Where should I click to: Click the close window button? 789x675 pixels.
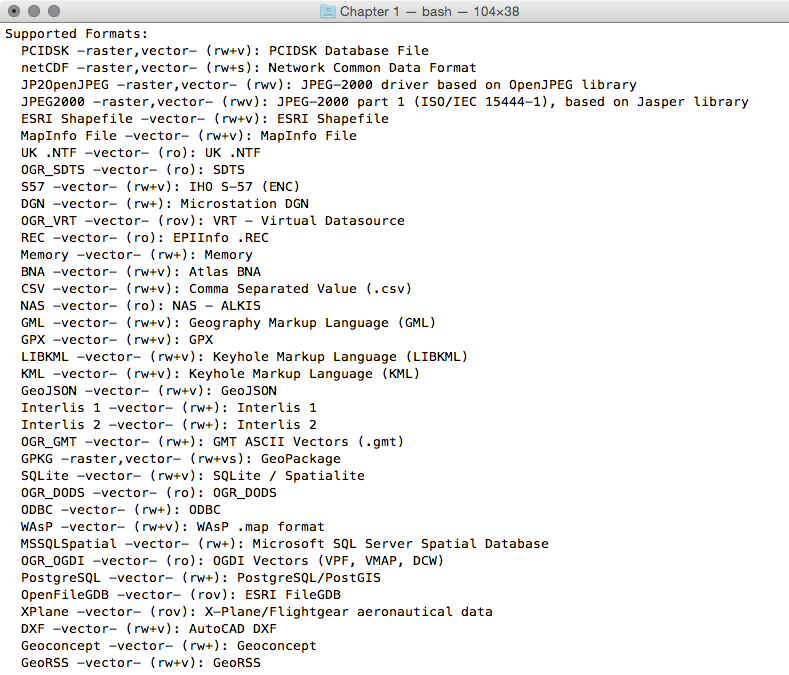pyautogui.click(x=14, y=11)
